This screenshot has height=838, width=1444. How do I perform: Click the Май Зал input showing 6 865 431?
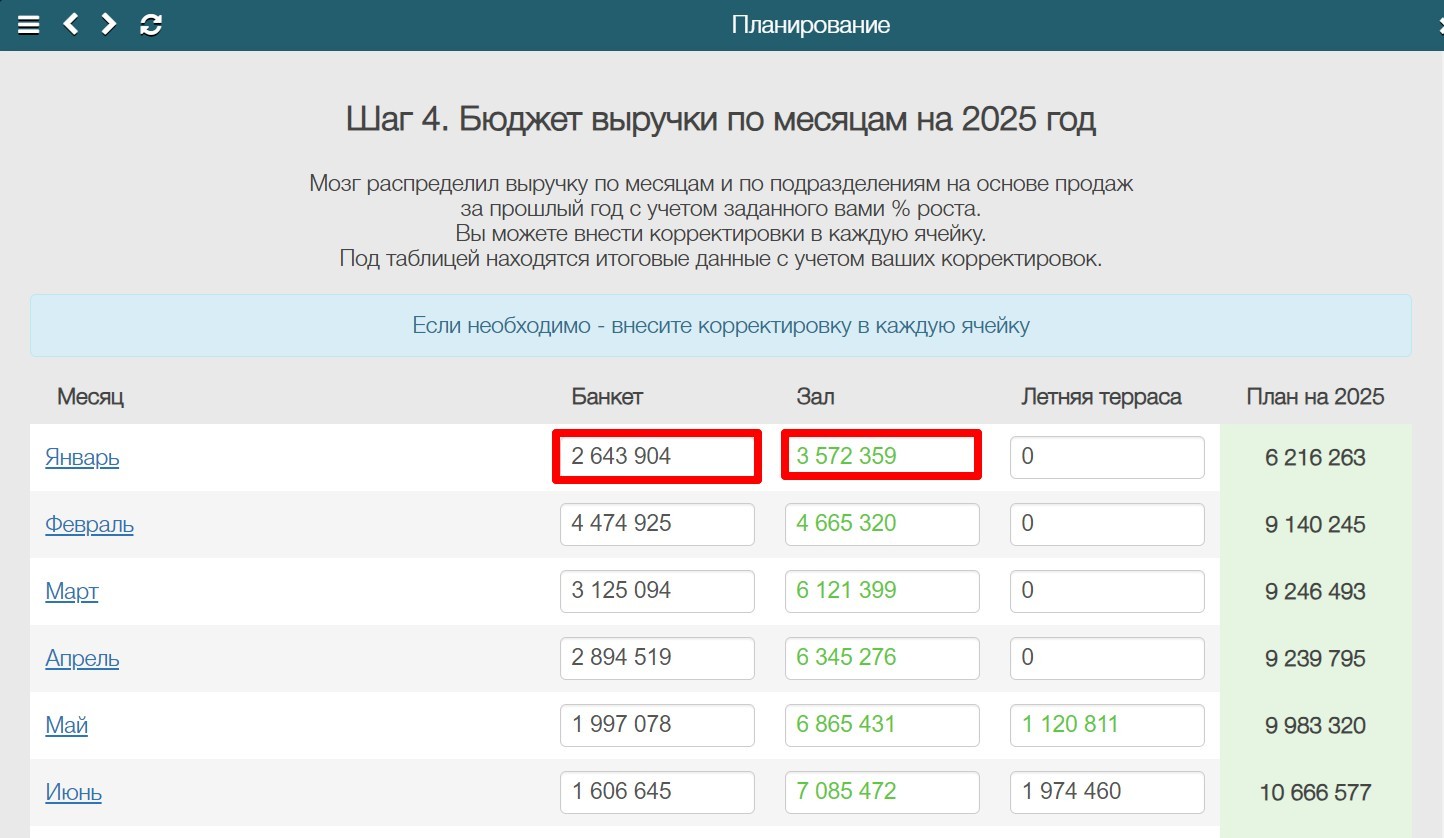[881, 725]
